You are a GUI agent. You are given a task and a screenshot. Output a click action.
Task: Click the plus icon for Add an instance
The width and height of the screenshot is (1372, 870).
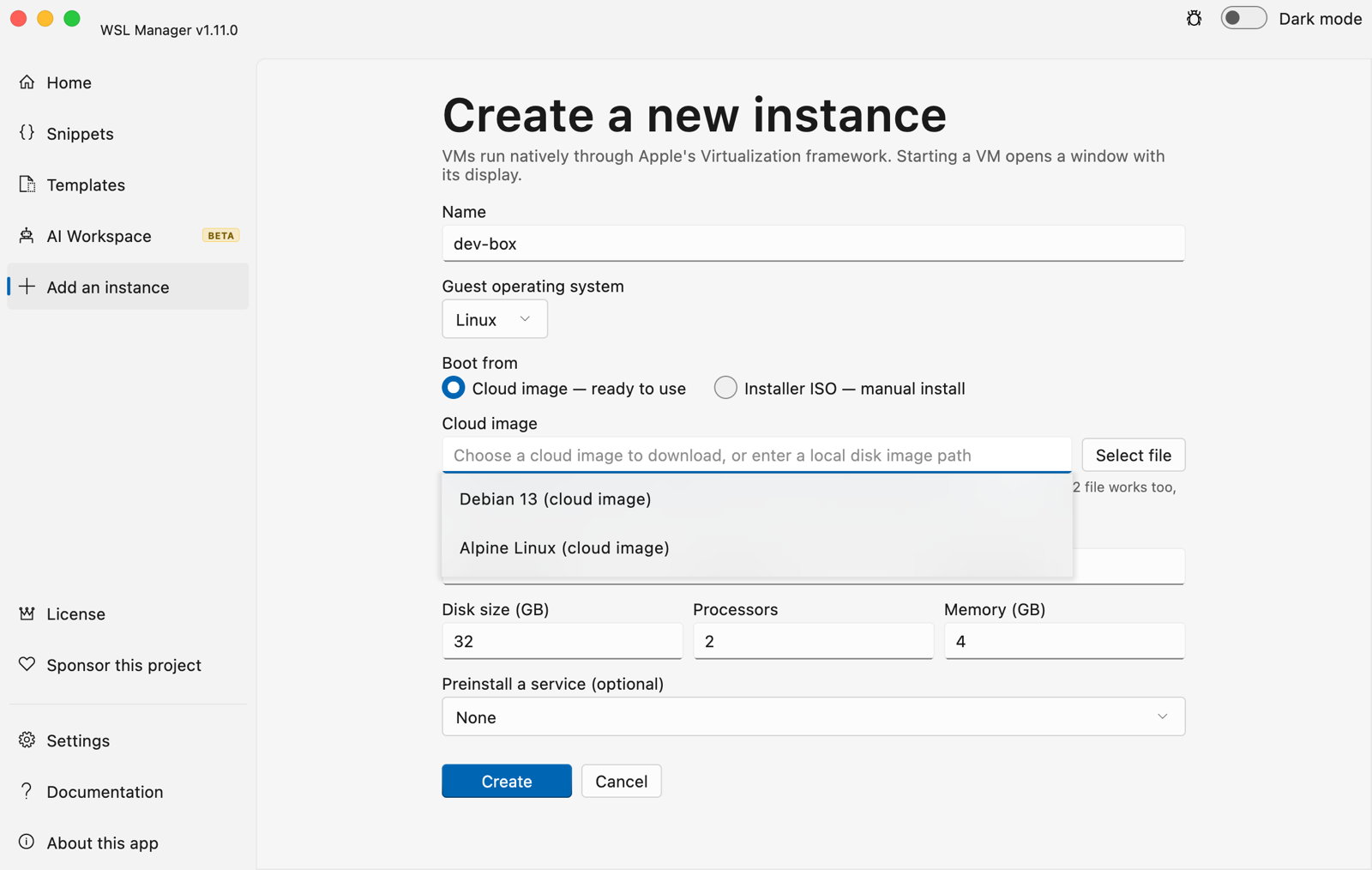click(27, 287)
